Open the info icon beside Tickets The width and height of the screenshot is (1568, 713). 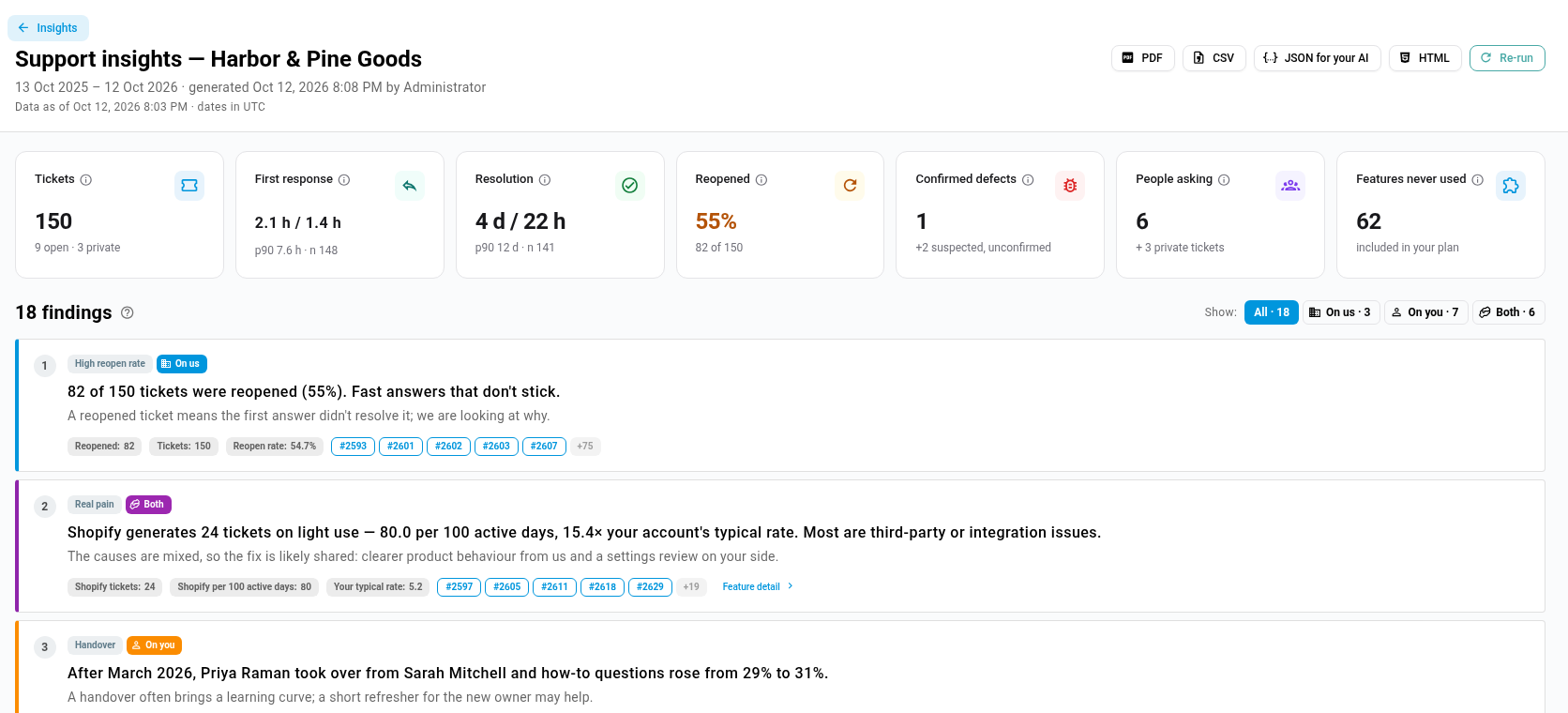(86, 180)
